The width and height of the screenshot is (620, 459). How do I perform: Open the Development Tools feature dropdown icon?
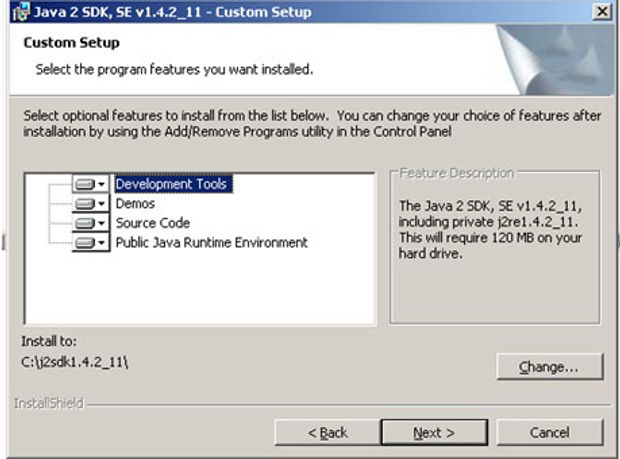click(91, 184)
